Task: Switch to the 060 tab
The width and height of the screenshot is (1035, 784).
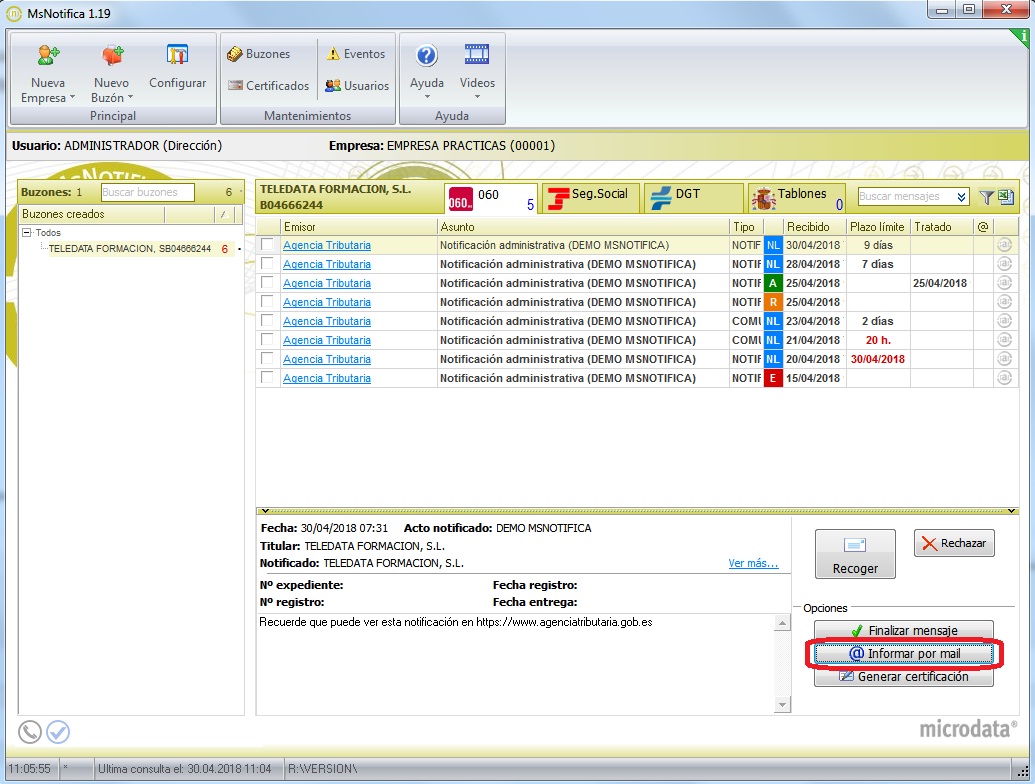Action: pyautogui.click(x=491, y=198)
